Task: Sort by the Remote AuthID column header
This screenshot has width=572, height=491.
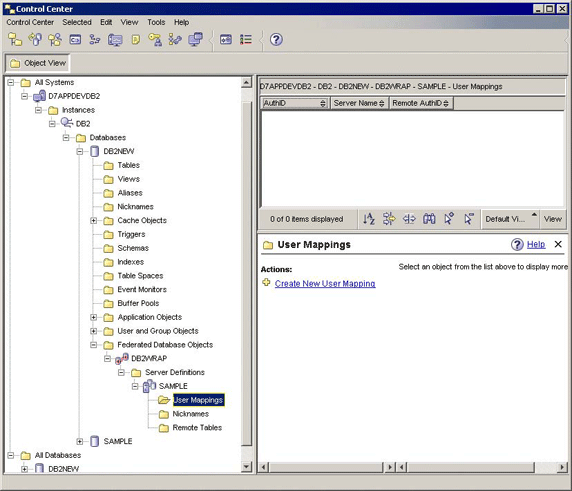Action: [421, 103]
